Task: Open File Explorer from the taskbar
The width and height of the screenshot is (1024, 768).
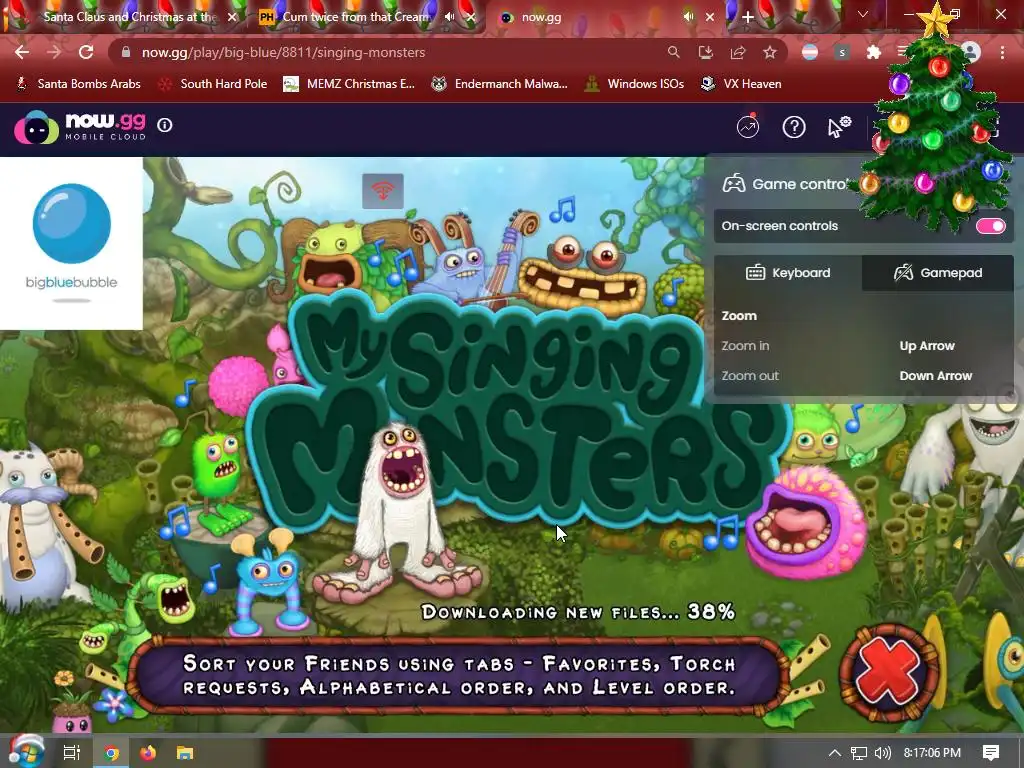Action: tap(185, 753)
